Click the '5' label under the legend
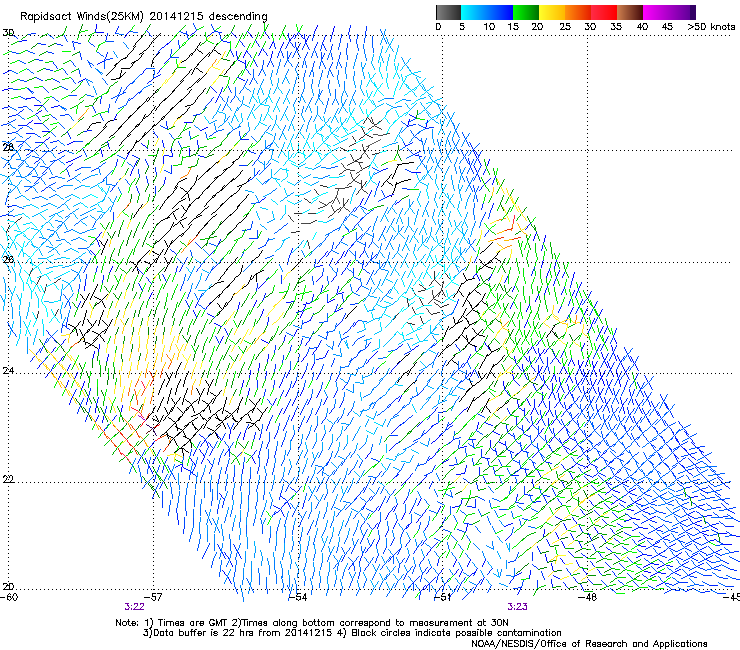 pos(462,27)
